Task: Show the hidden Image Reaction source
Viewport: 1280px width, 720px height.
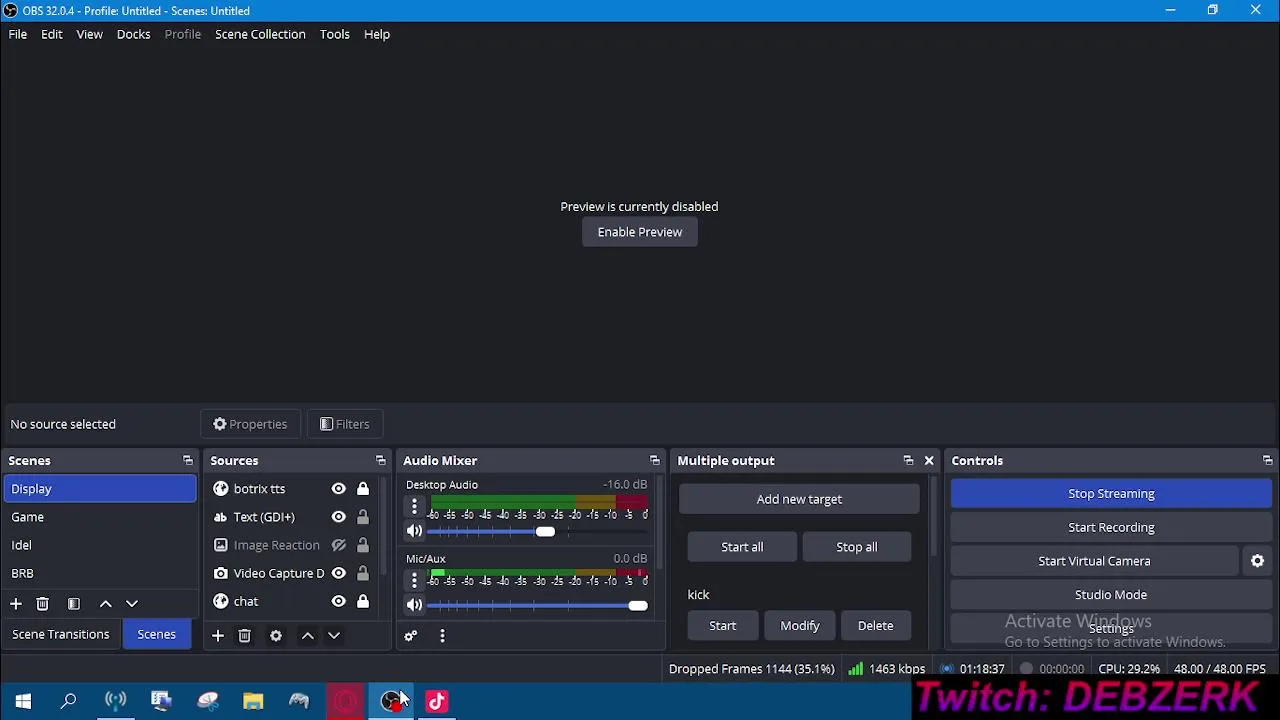Action: pyautogui.click(x=338, y=545)
